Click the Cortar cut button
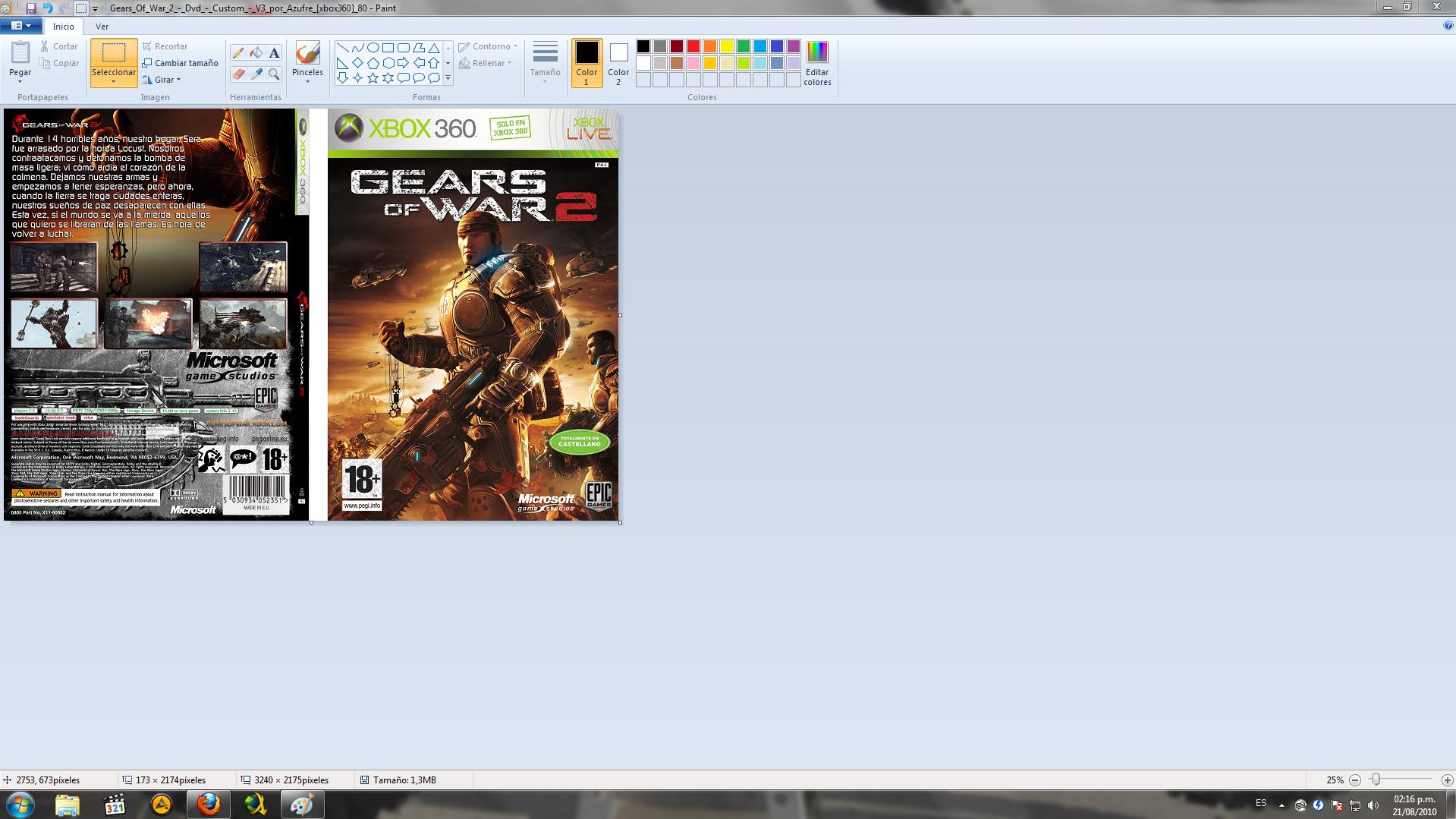Viewport: 1456px width, 819px height. (59, 46)
